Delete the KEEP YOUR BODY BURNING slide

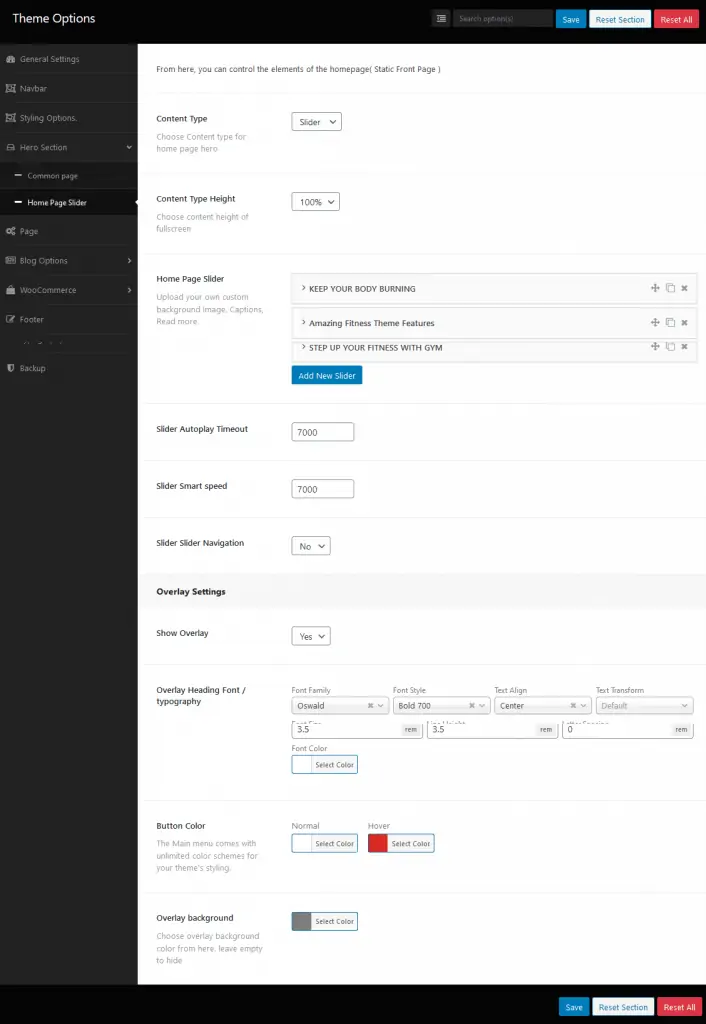684,288
